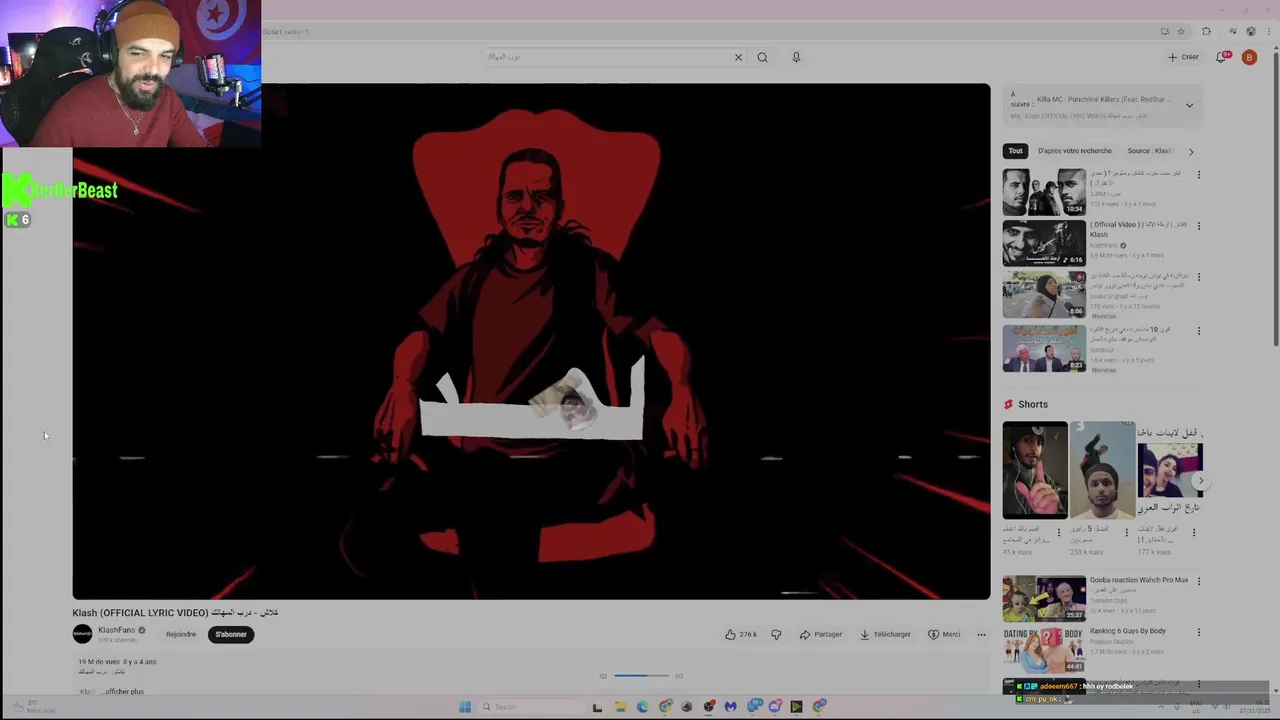This screenshot has width=1280, height=720.
Task: Expand description with 'afficher plus'
Action: pyautogui.click(x=124, y=691)
